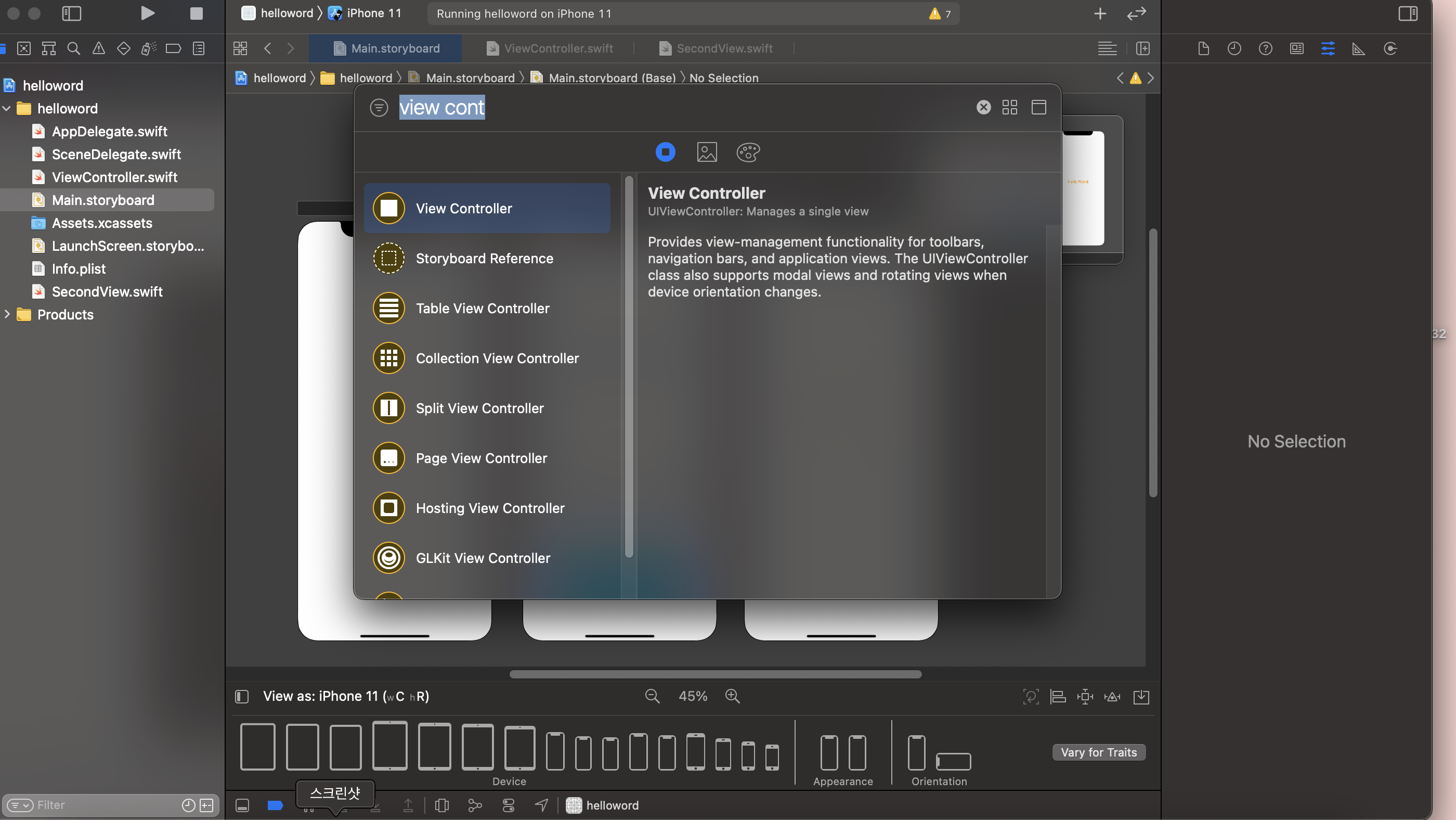Clear the library search field

click(983, 108)
